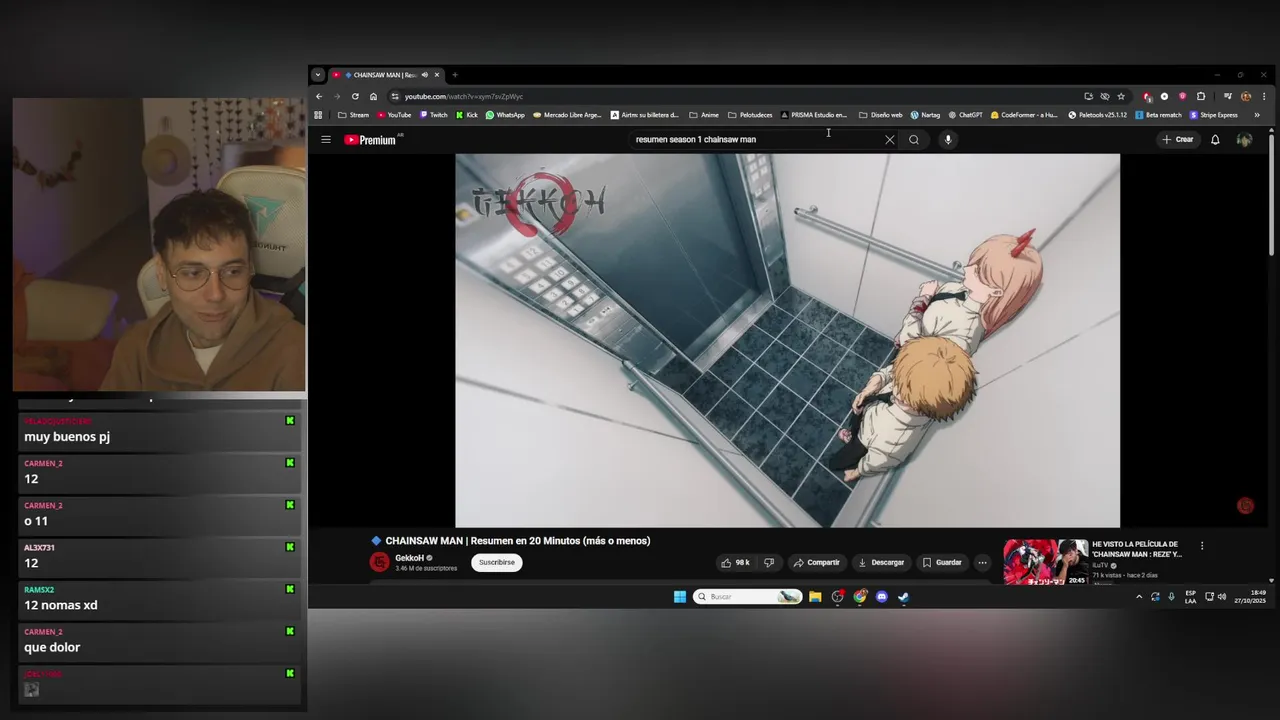1280x720 pixels.
Task: Open Stream bookmark folder
Action: (x=353, y=115)
